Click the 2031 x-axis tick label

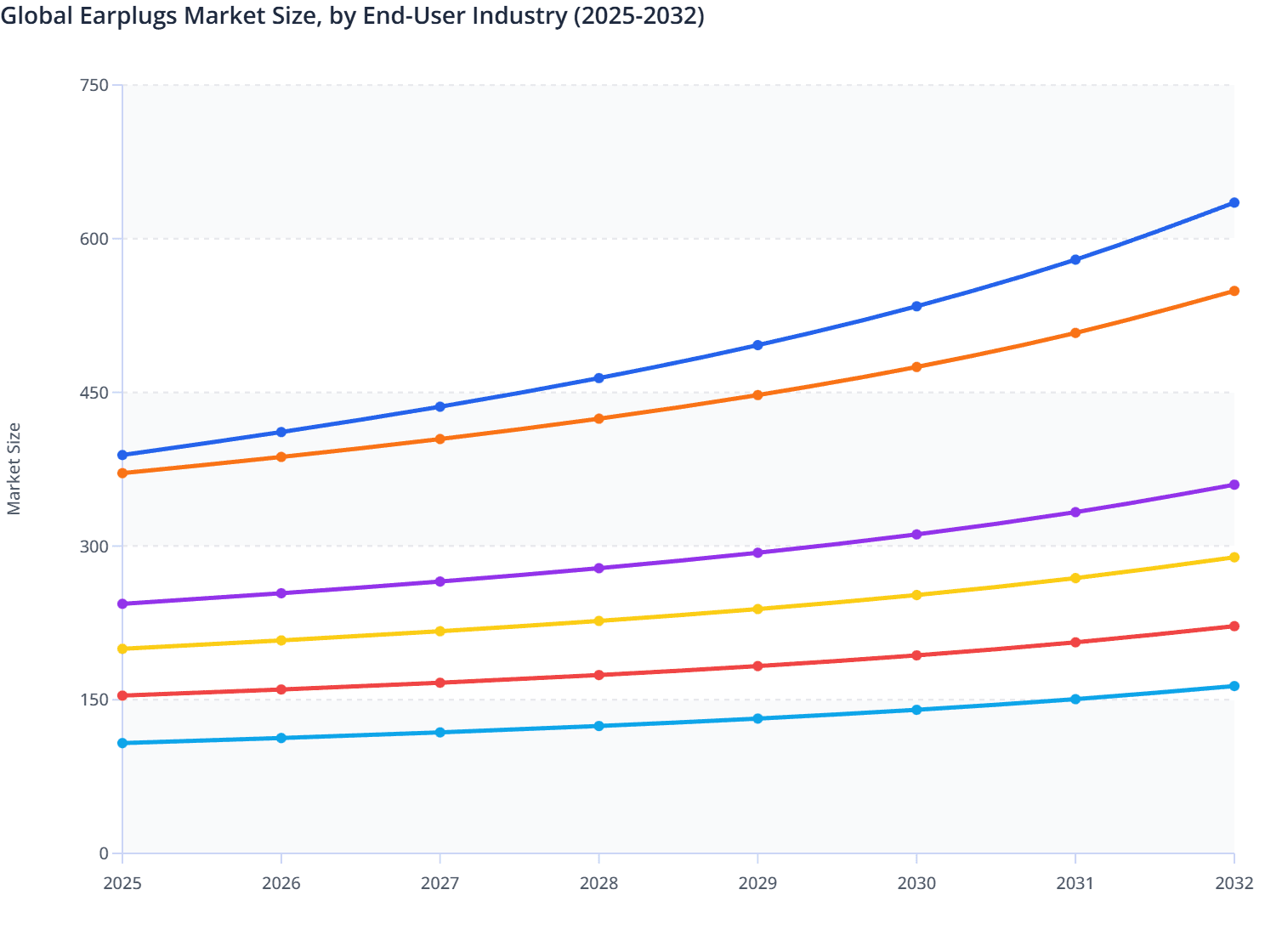click(x=1075, y=883)
